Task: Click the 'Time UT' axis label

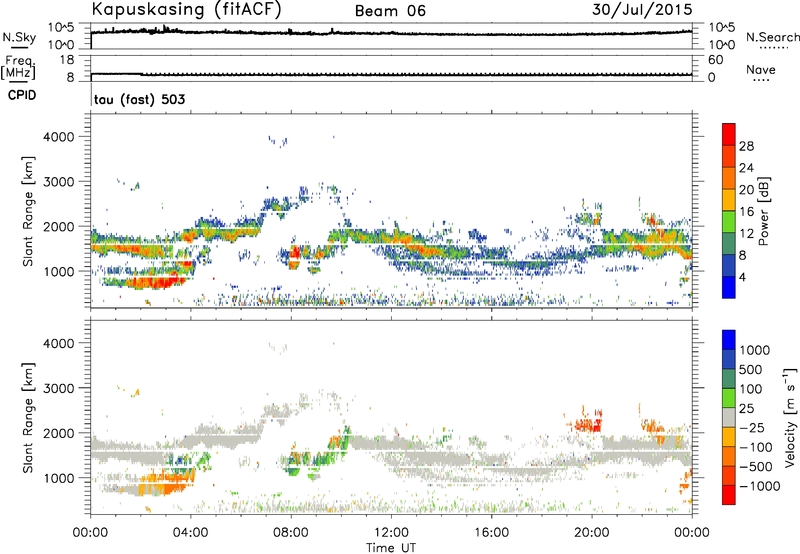Action: point(391,548)
